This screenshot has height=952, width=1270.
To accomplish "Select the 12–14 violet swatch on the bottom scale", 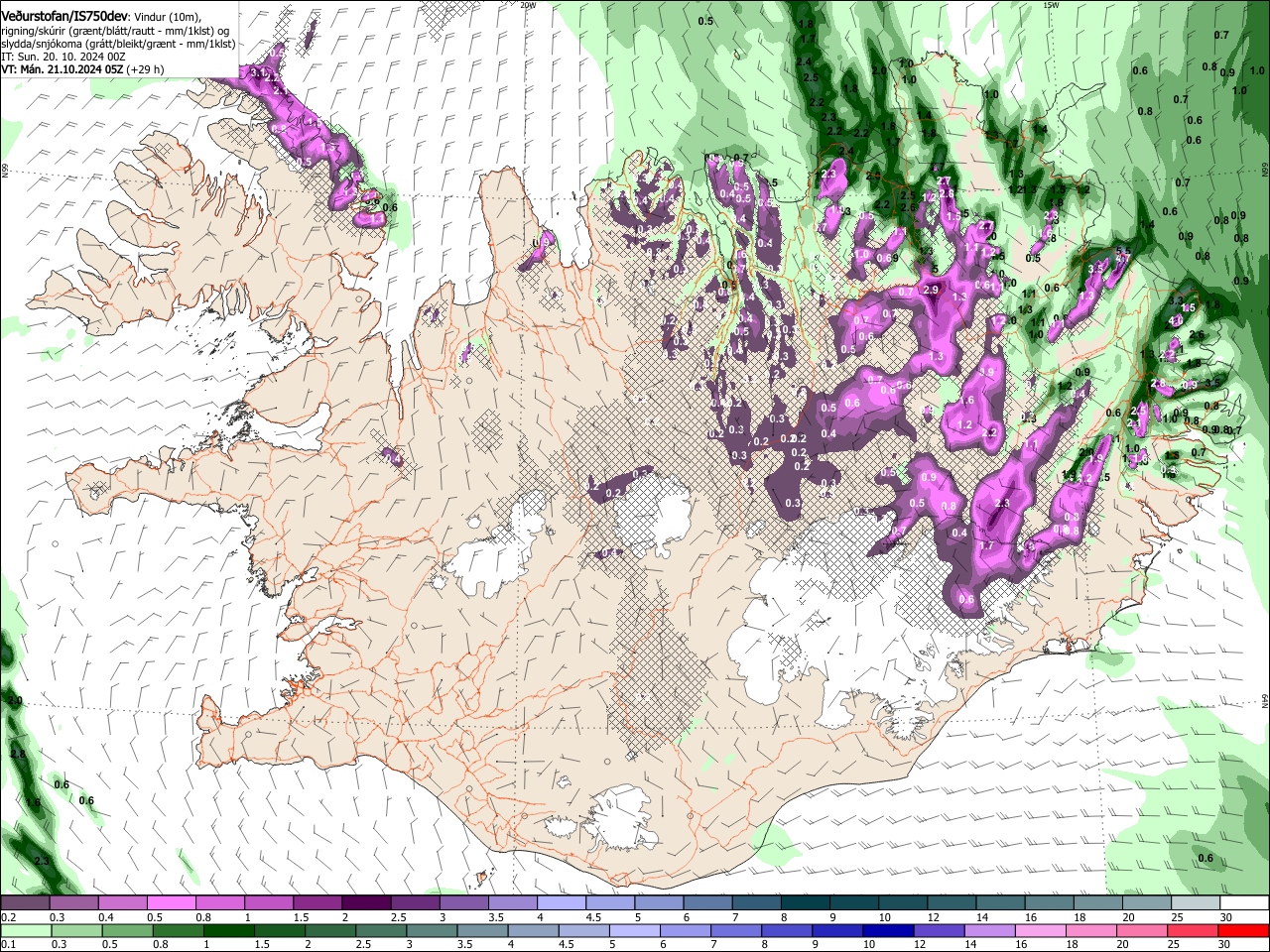I will click(x=940, y=930).
